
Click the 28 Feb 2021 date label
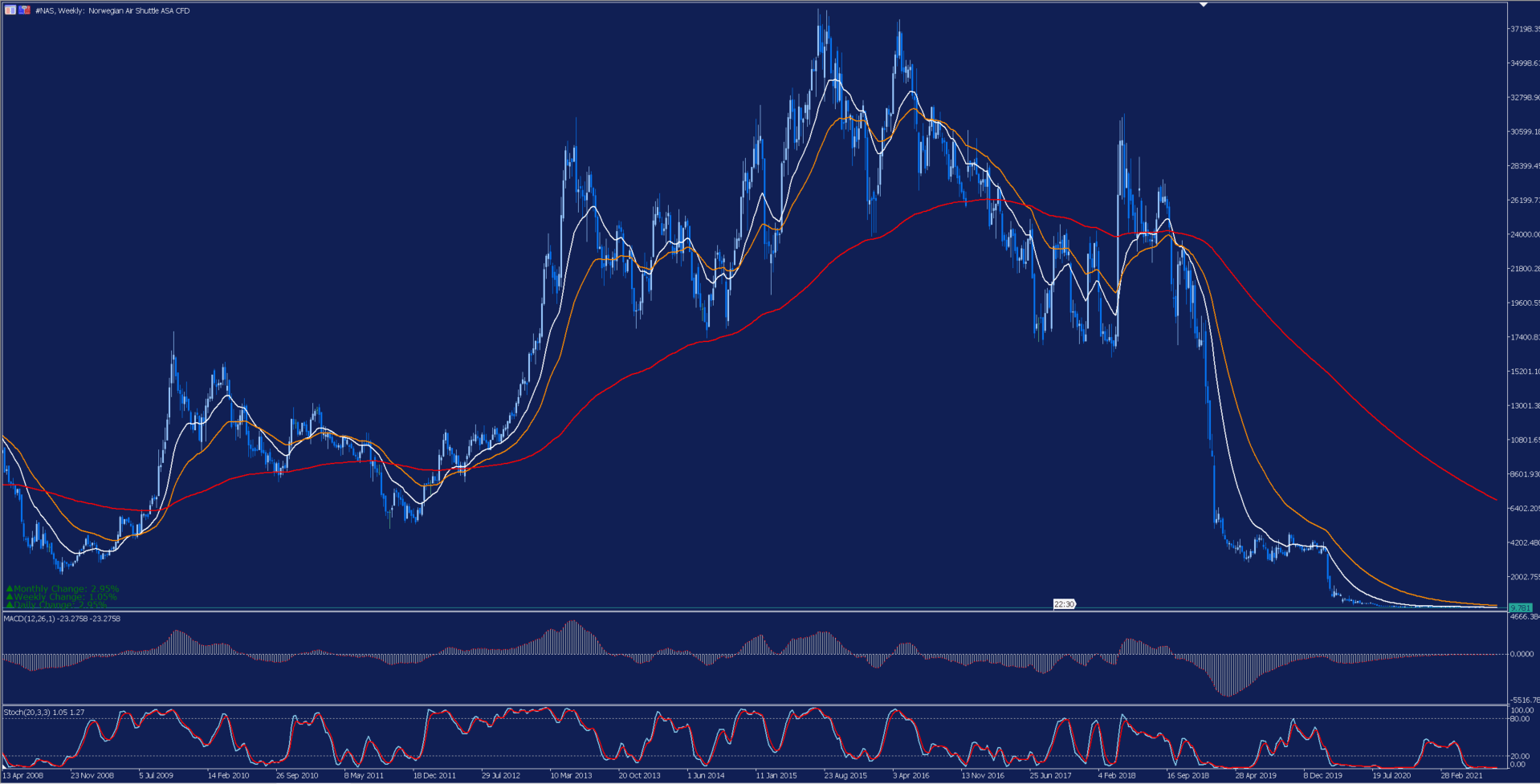tap(1462, 776)
